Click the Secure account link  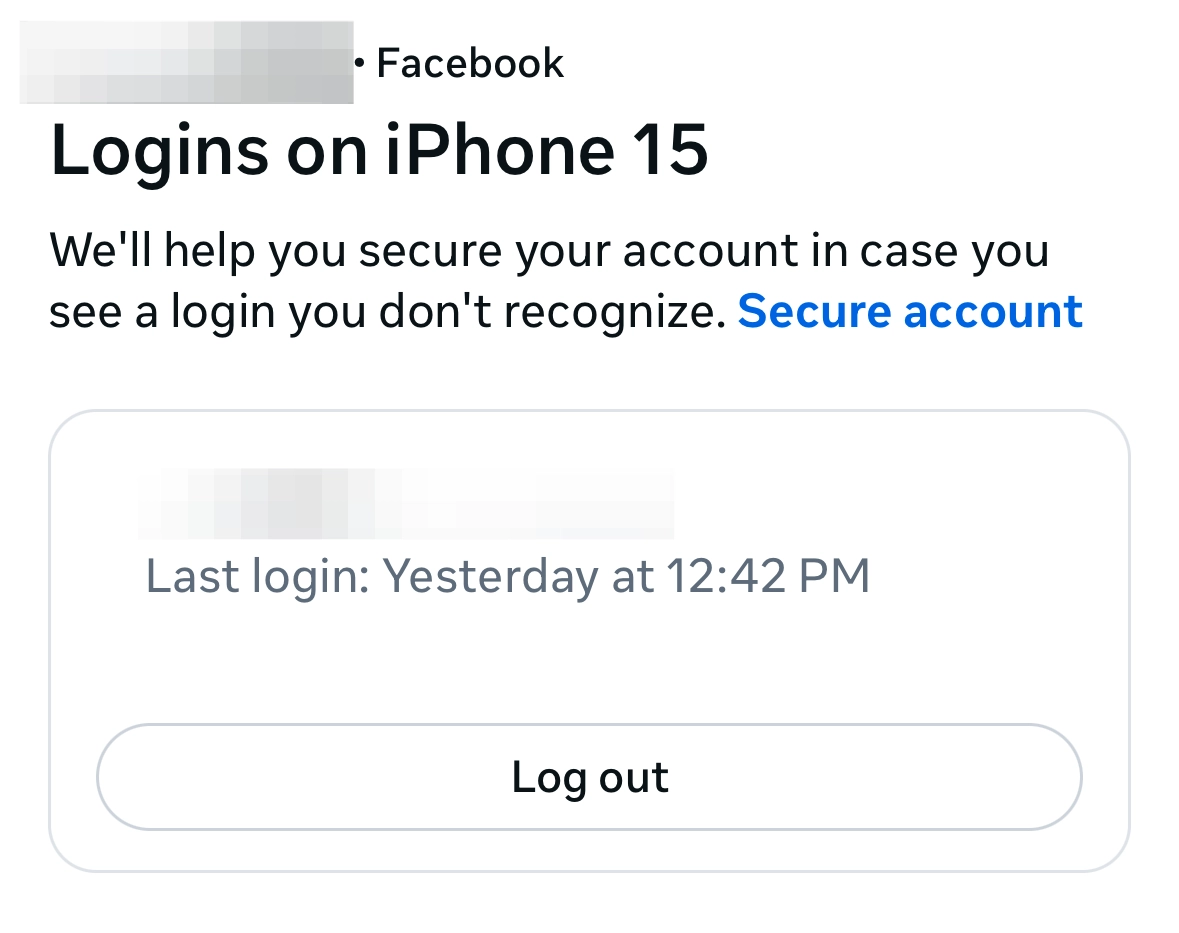(x=910, y=312)
